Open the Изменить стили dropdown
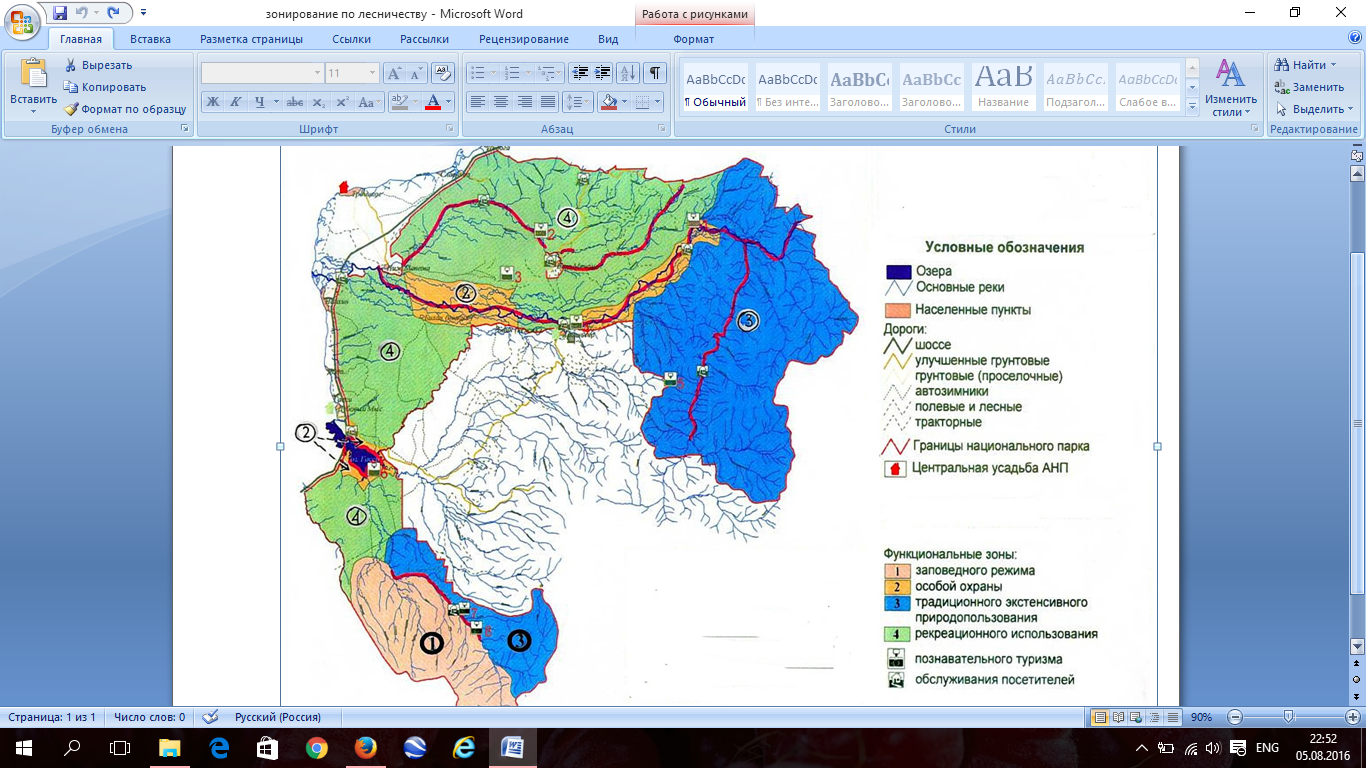The height and width of the screenshot is (768, 1366). coord(1230,88)
